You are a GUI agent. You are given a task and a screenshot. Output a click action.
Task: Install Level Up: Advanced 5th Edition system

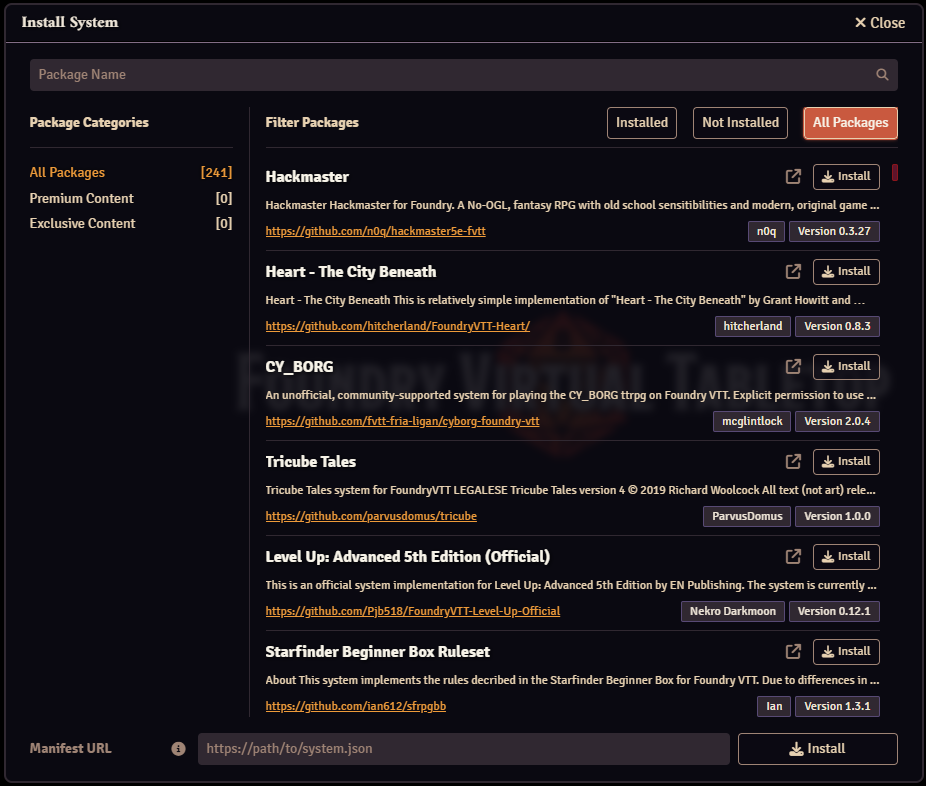[x=846, y=557]
